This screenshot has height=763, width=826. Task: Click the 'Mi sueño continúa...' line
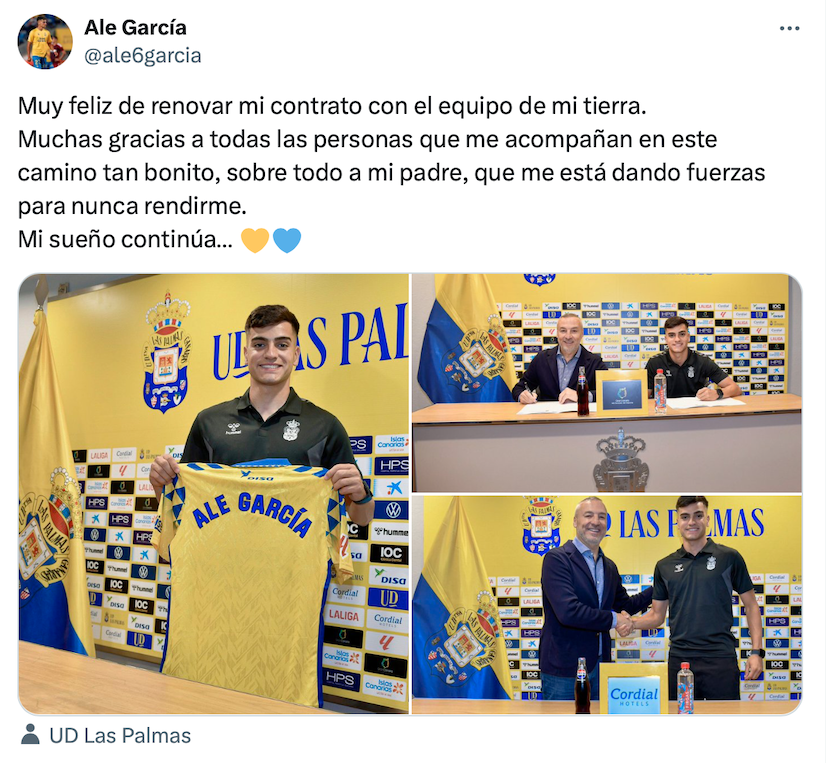pyautogui.click(x=125, y=240)
